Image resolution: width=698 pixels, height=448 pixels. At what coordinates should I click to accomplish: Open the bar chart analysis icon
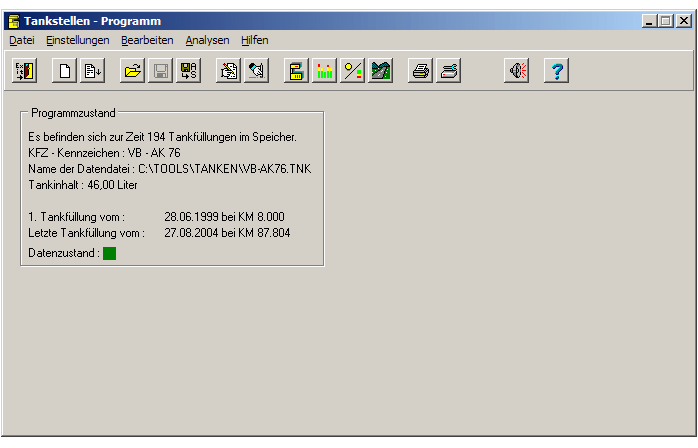tap(324, 71)
